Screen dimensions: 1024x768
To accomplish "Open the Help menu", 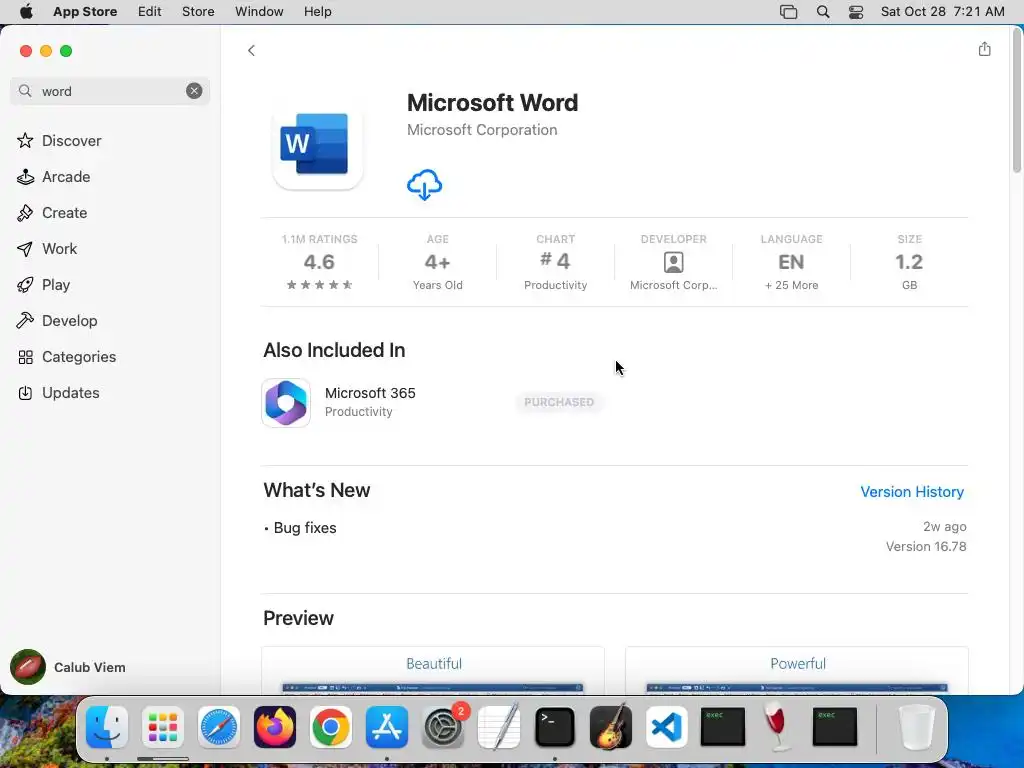I will pyautogui.click(x=317, y=12).
